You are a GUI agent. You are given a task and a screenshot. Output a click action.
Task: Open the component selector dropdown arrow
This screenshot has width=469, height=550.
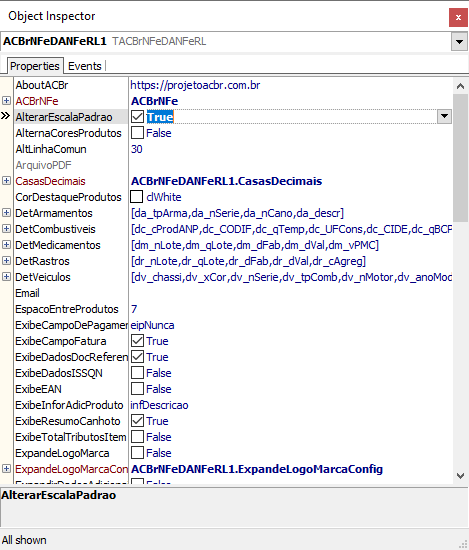[x=459, y=42]
